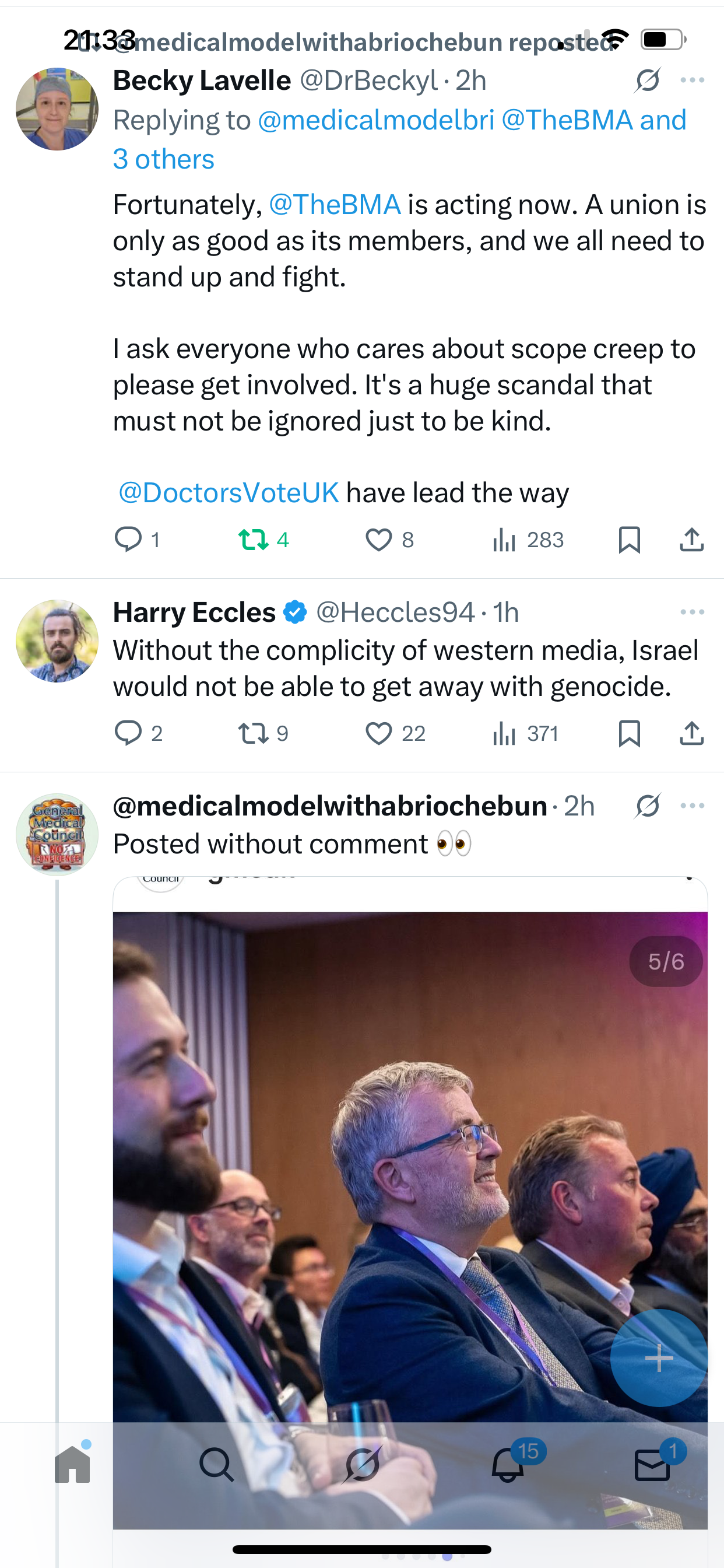Tap the Grok icon on Becky Lavelle's tweet
Viewport: 724px width, 1568px height.
coord(647,80)
